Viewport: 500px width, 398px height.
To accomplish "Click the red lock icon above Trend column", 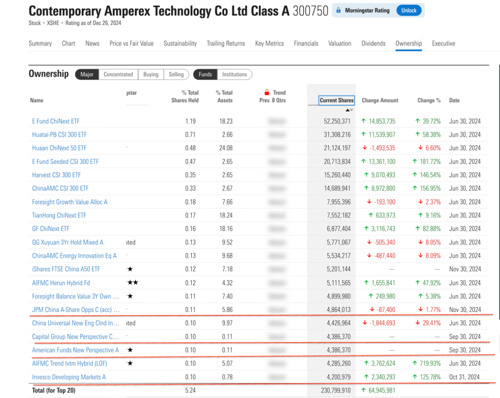I will click(267, 92).
